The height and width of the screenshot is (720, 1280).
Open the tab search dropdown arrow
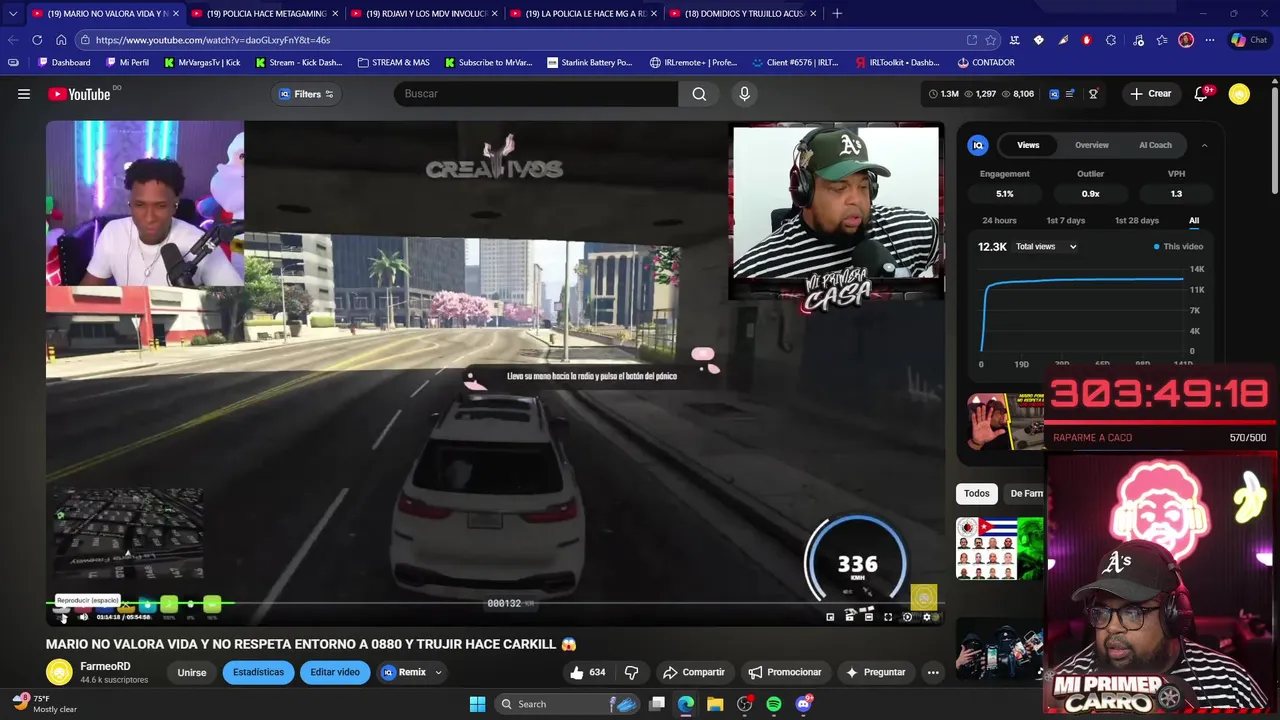pyautogui.click(x=12, y=13)
